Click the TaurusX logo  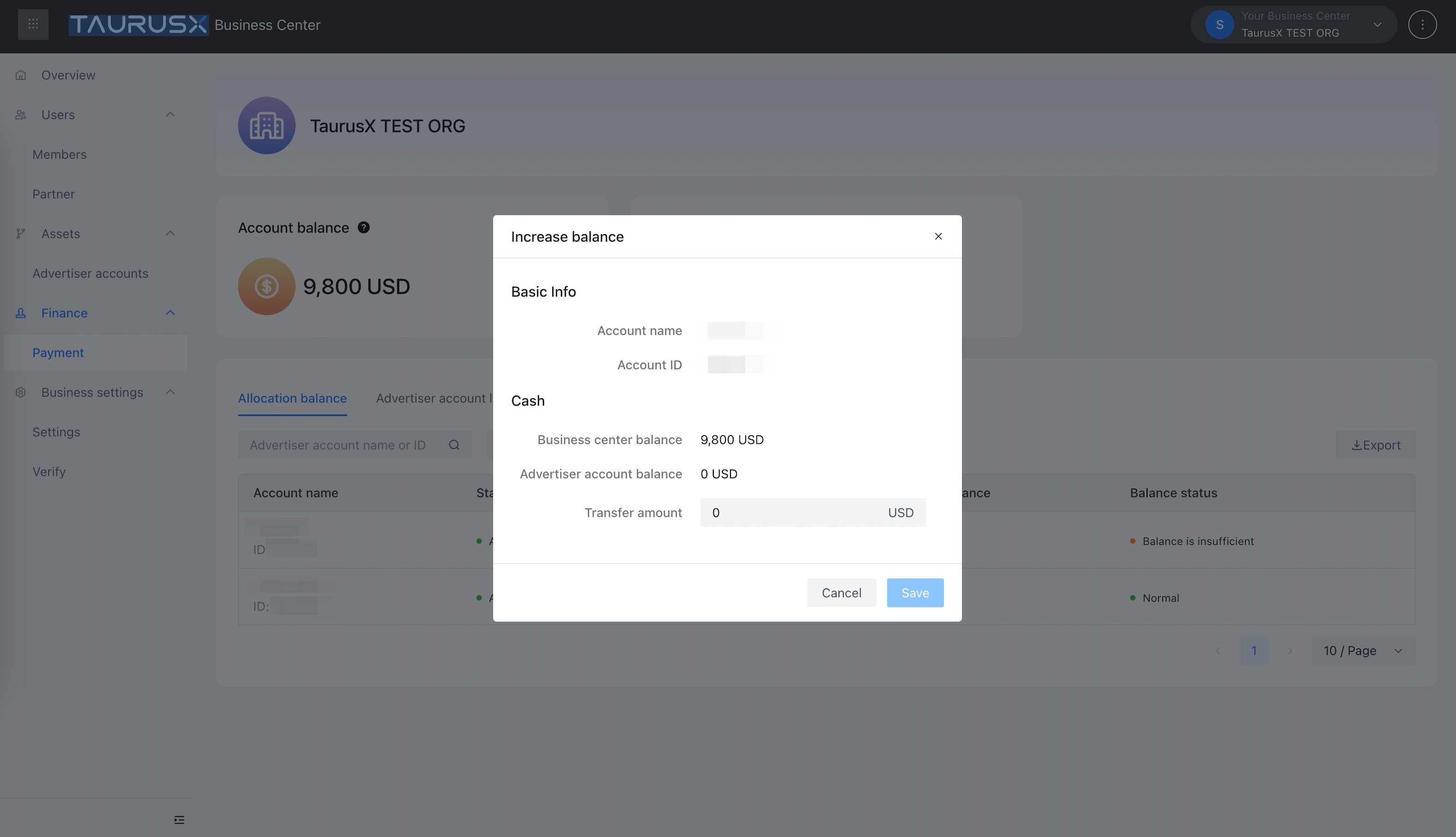(138, 25)
